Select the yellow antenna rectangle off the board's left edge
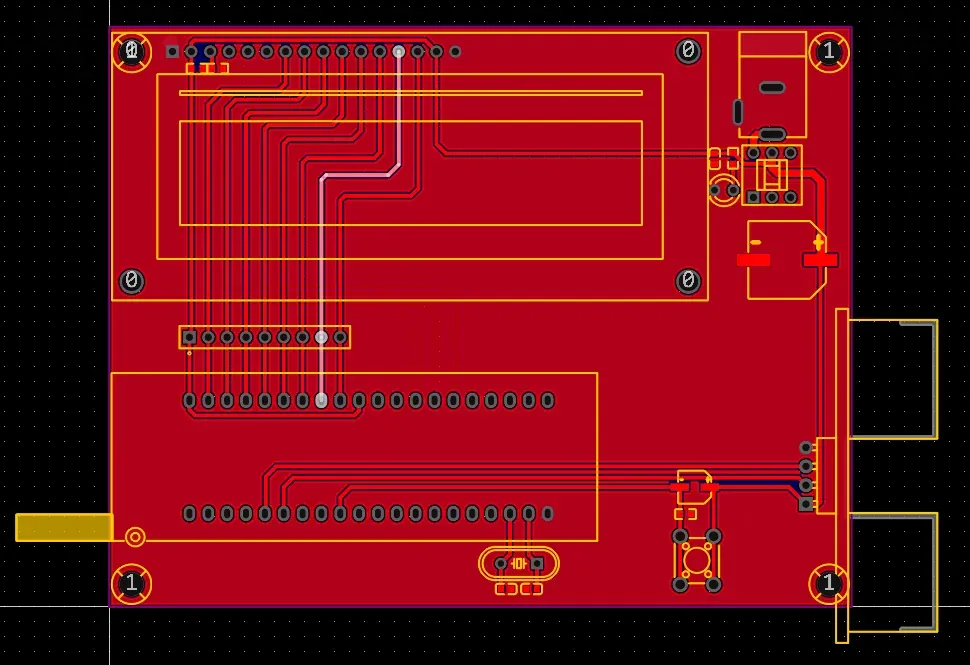The width and height of the screenshot is (970, 665). click(x=64, y=528)
